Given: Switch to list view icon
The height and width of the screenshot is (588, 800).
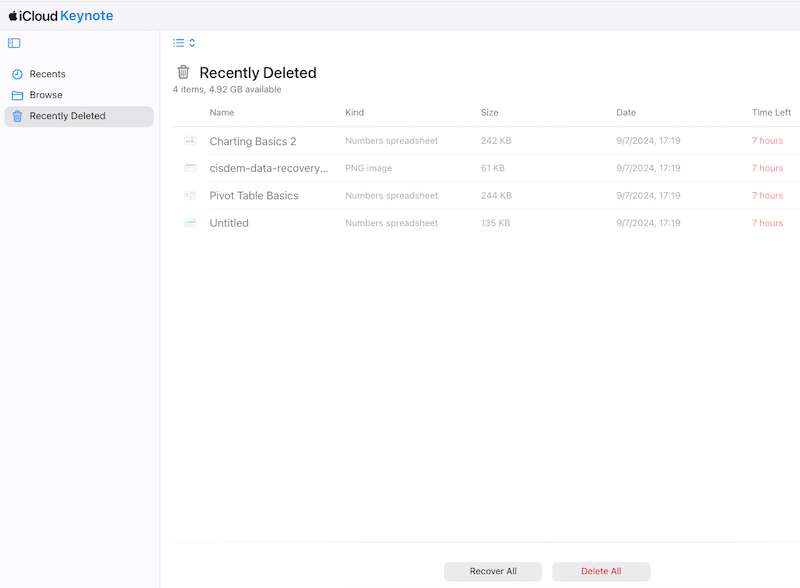Looking at the screenshot, I should click(x=177, y=43).
